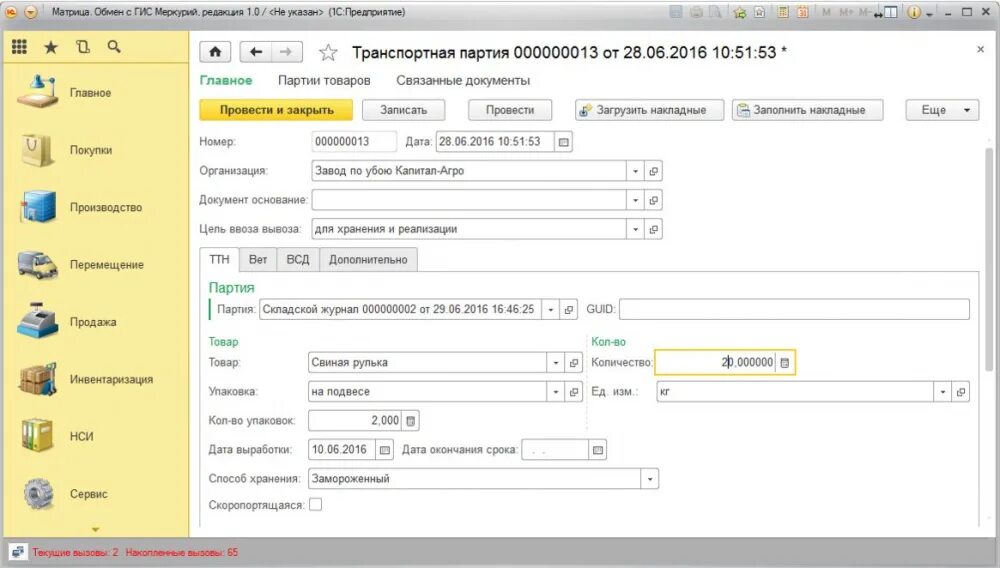Open calendar for Дата выработки

point(385,450)
